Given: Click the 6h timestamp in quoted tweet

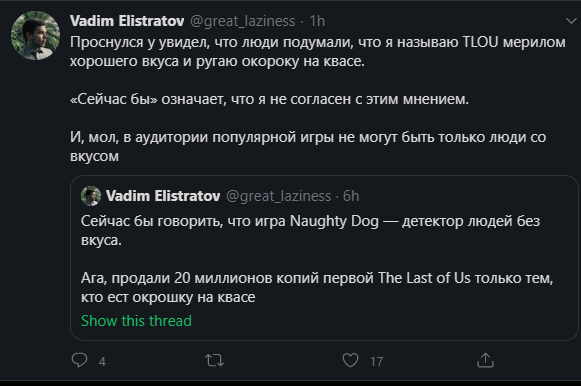Looking at the screenshot, I should pyautogui.click(x=351, y=196).
